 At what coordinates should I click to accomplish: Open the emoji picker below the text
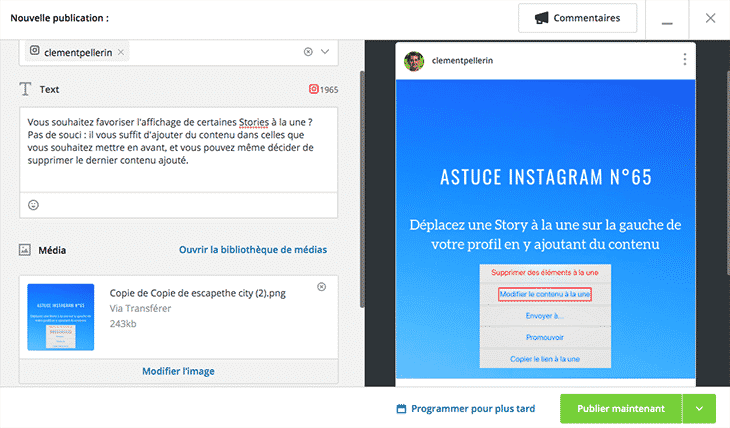(33, 205)
